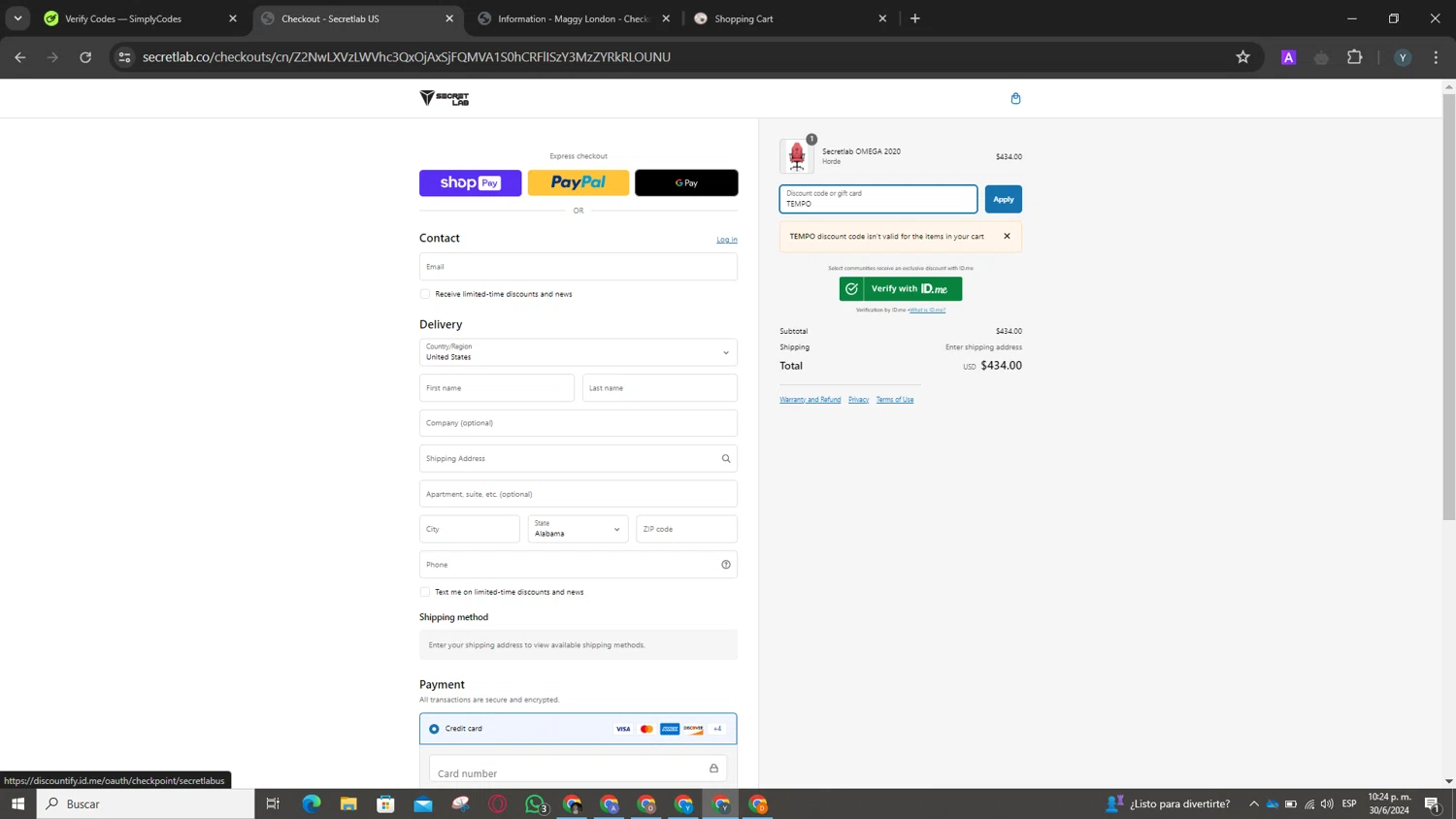1456x819 pixels.
Task: Open WhatsApp from taskbar
Action: [x=535, y=803]
